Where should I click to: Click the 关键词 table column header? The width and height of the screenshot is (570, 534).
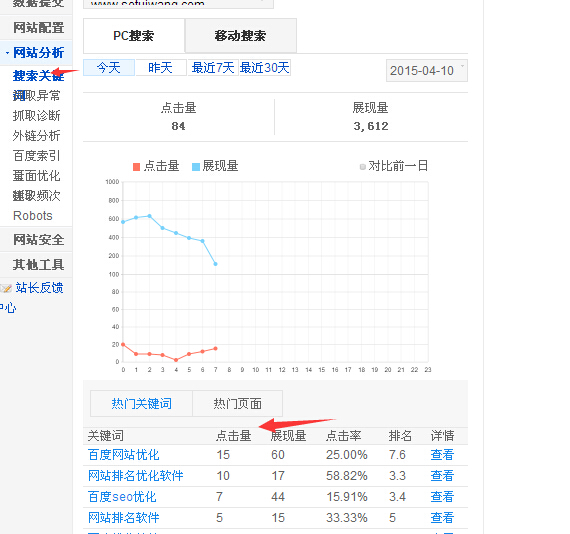click(x=106, y=435)
